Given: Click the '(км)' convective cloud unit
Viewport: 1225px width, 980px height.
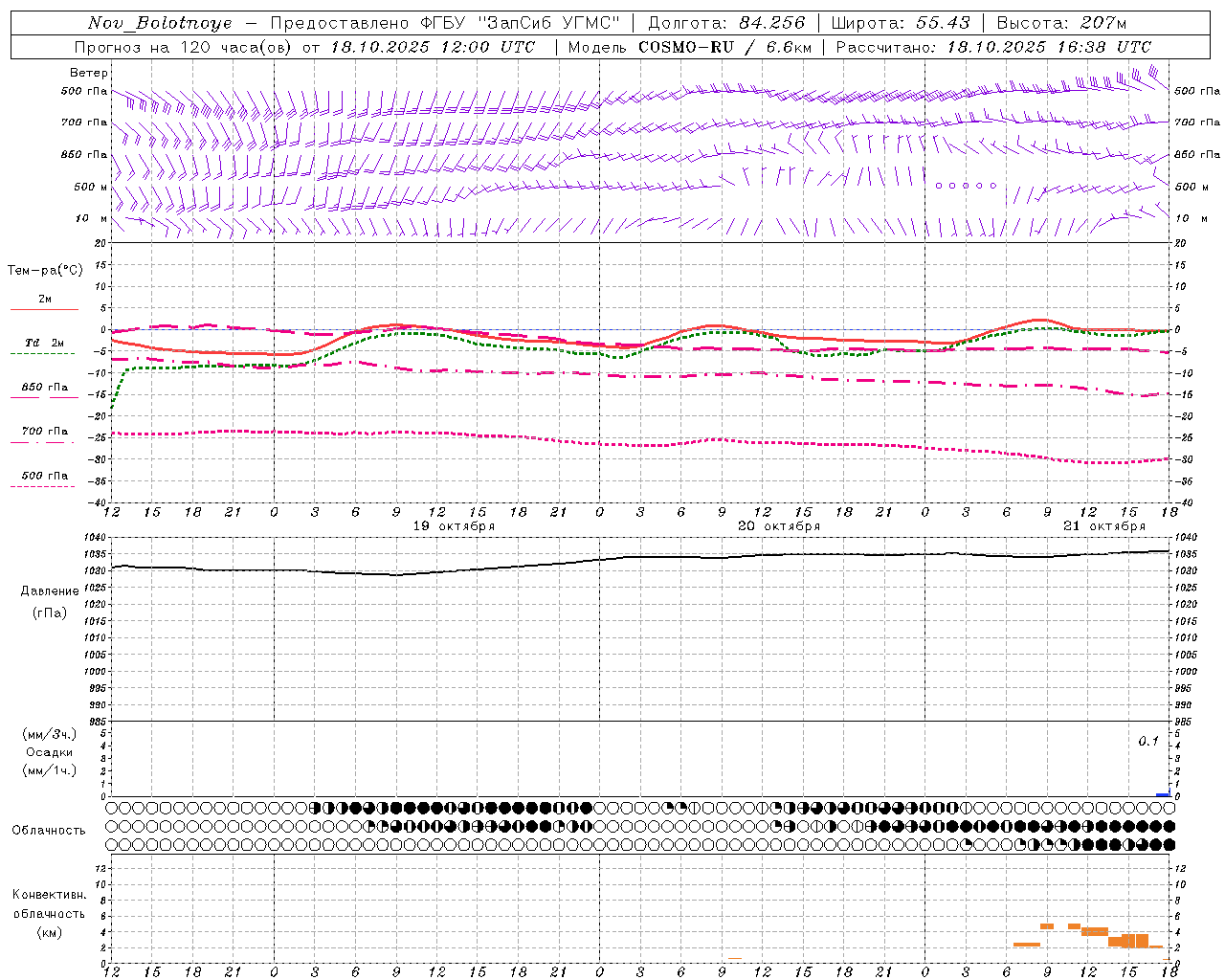Looking at the screenshot, I should 49,932.
